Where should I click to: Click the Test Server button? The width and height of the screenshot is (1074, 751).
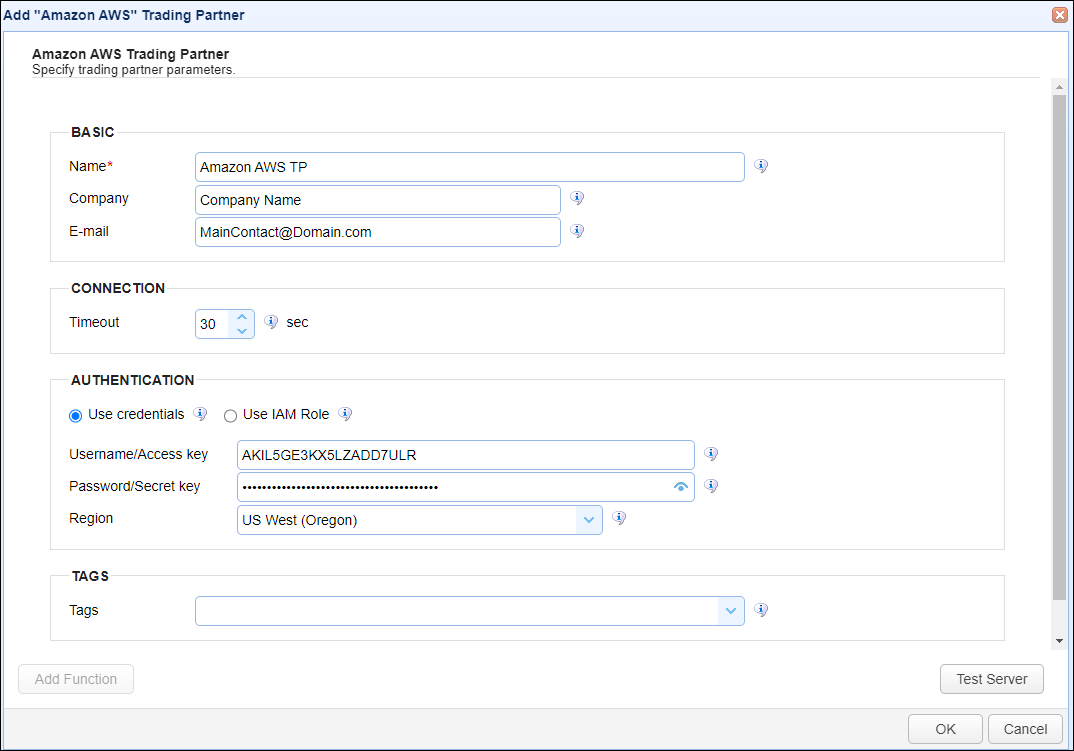coord(992,679)
